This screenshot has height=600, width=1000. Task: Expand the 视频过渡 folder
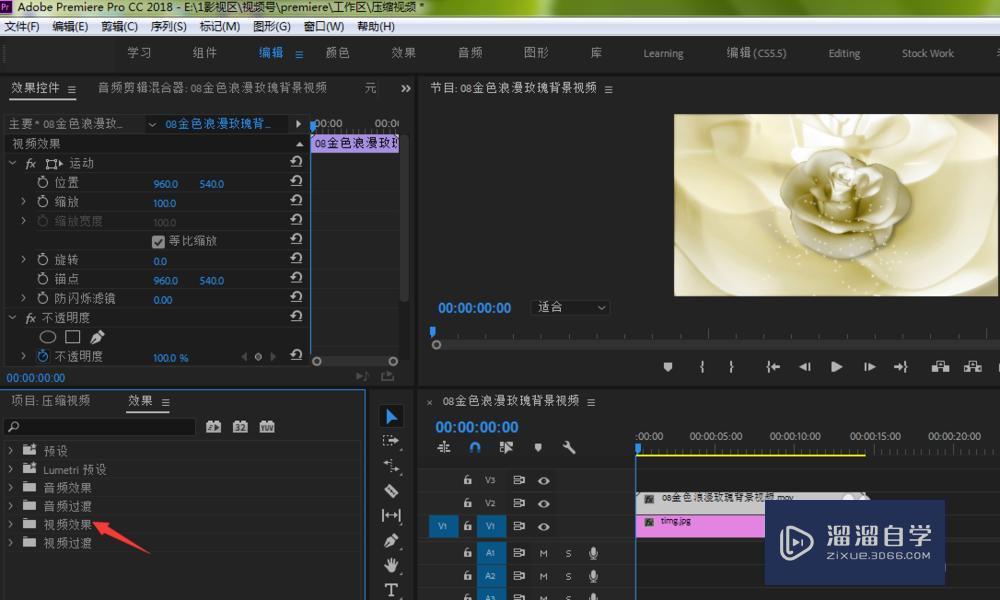point(11,543)
